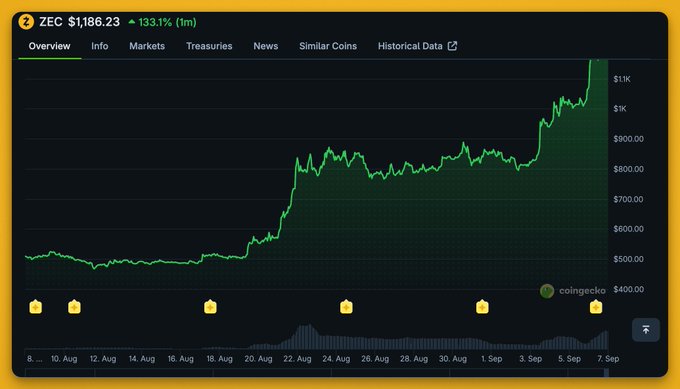Viewport: 680px width, 389px height.
Task: Open the news marker near 18 Aug
Action: (x=210, y=307)
